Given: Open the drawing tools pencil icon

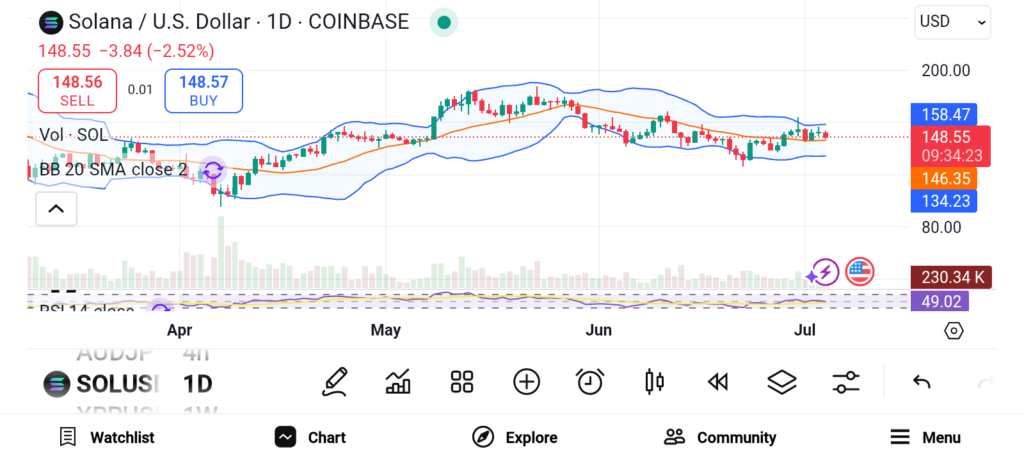Looking at the screenshot, I should coord(335,381).
